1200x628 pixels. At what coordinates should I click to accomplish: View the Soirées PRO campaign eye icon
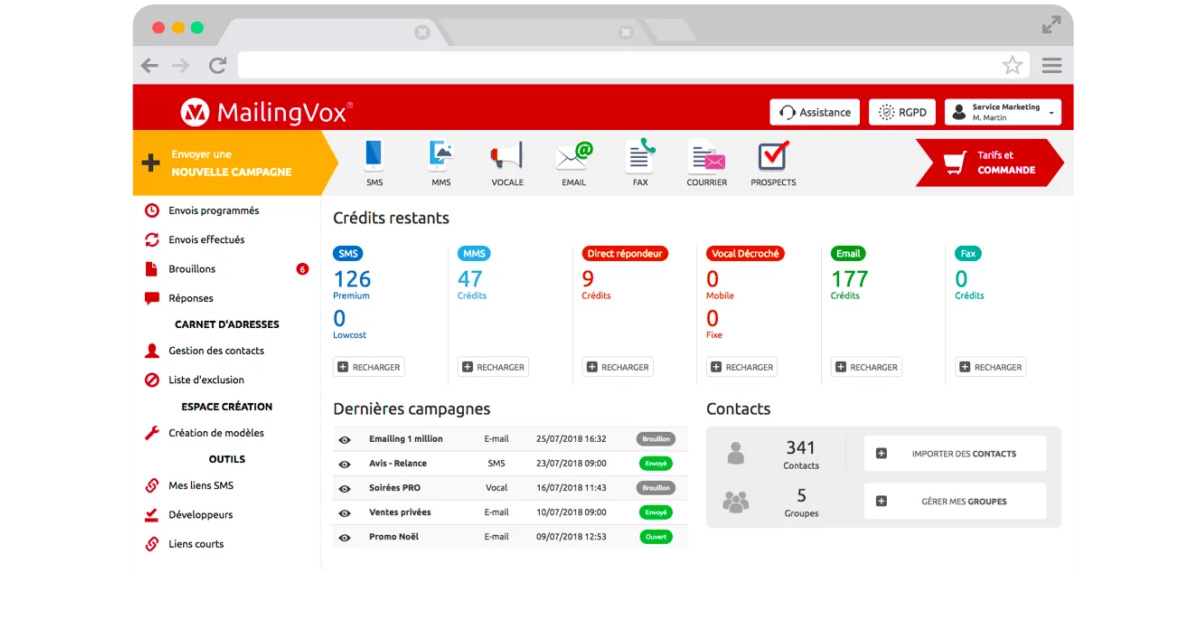click(x=345, y=489)
